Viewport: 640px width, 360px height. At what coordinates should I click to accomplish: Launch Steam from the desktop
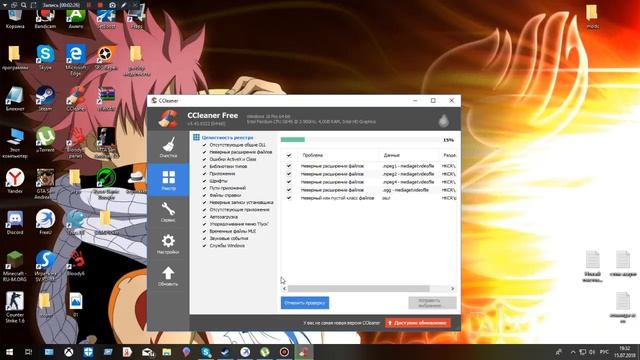(45, 98)
